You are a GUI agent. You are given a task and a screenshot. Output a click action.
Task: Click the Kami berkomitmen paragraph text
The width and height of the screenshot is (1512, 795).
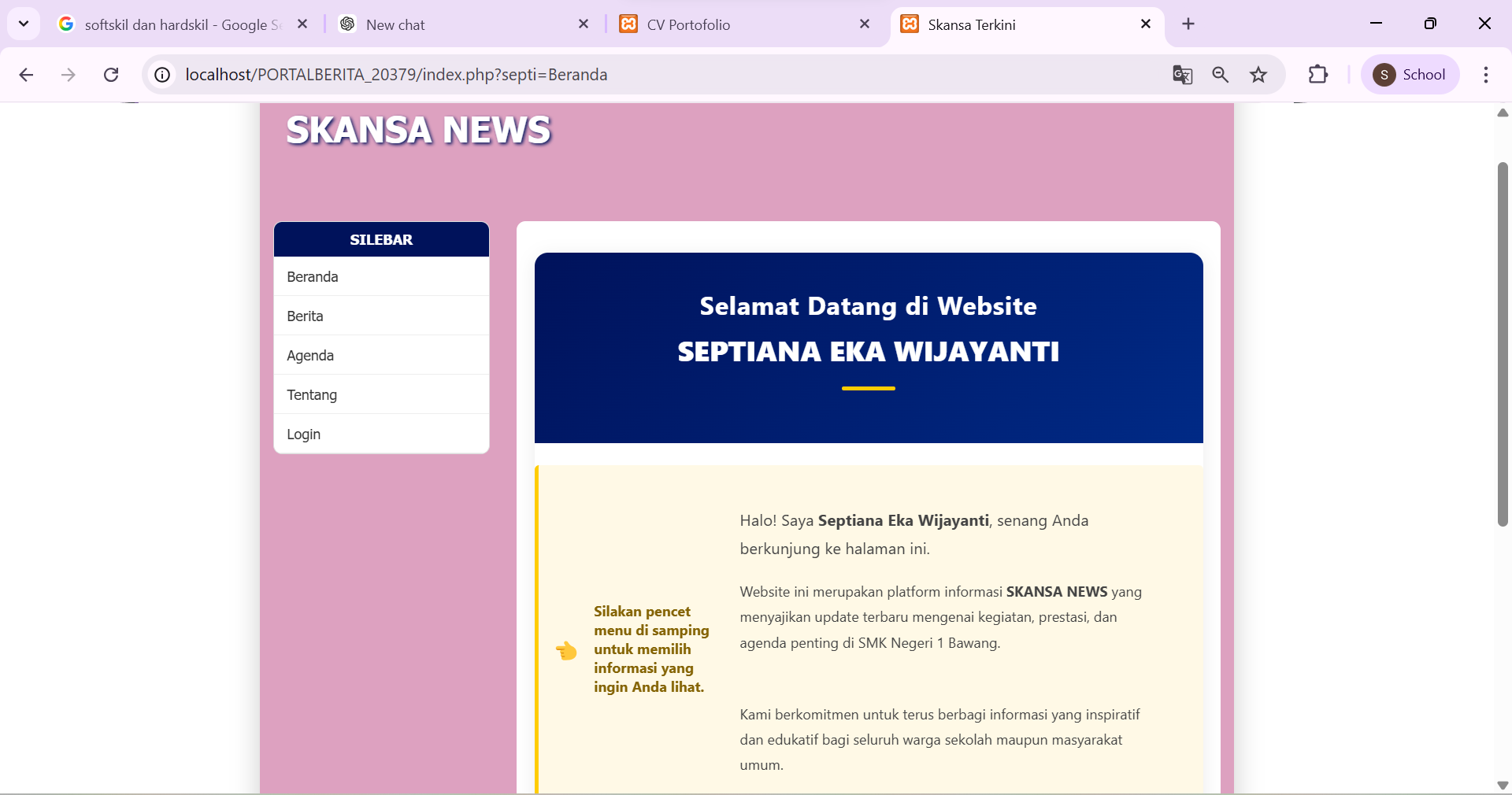click(x=939, y=740)
